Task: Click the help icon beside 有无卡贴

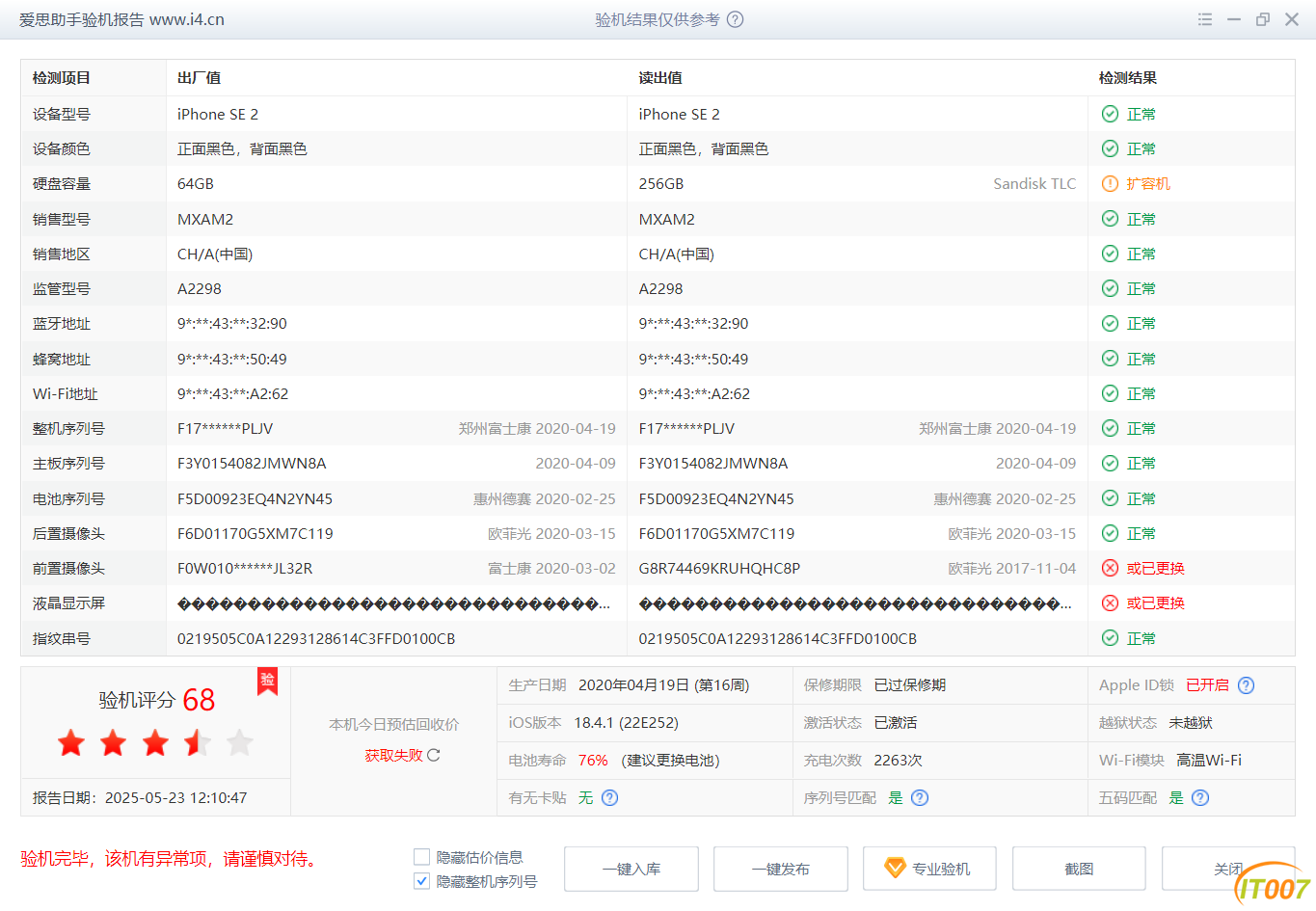Action: (x=609, y=797)
